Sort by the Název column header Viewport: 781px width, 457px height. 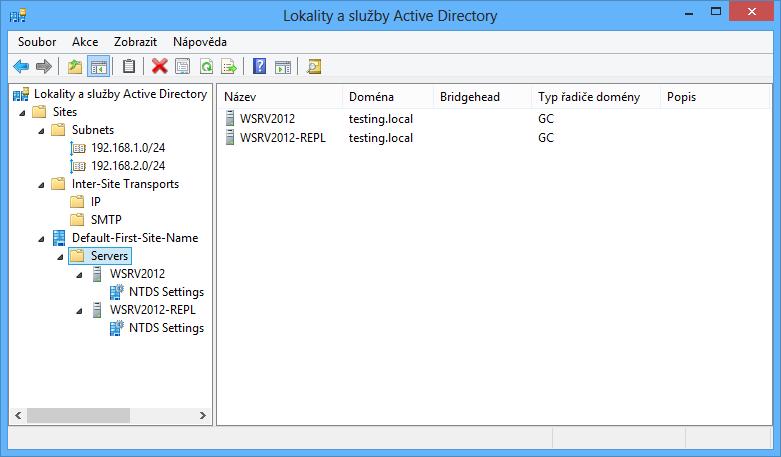click(280, 97)
